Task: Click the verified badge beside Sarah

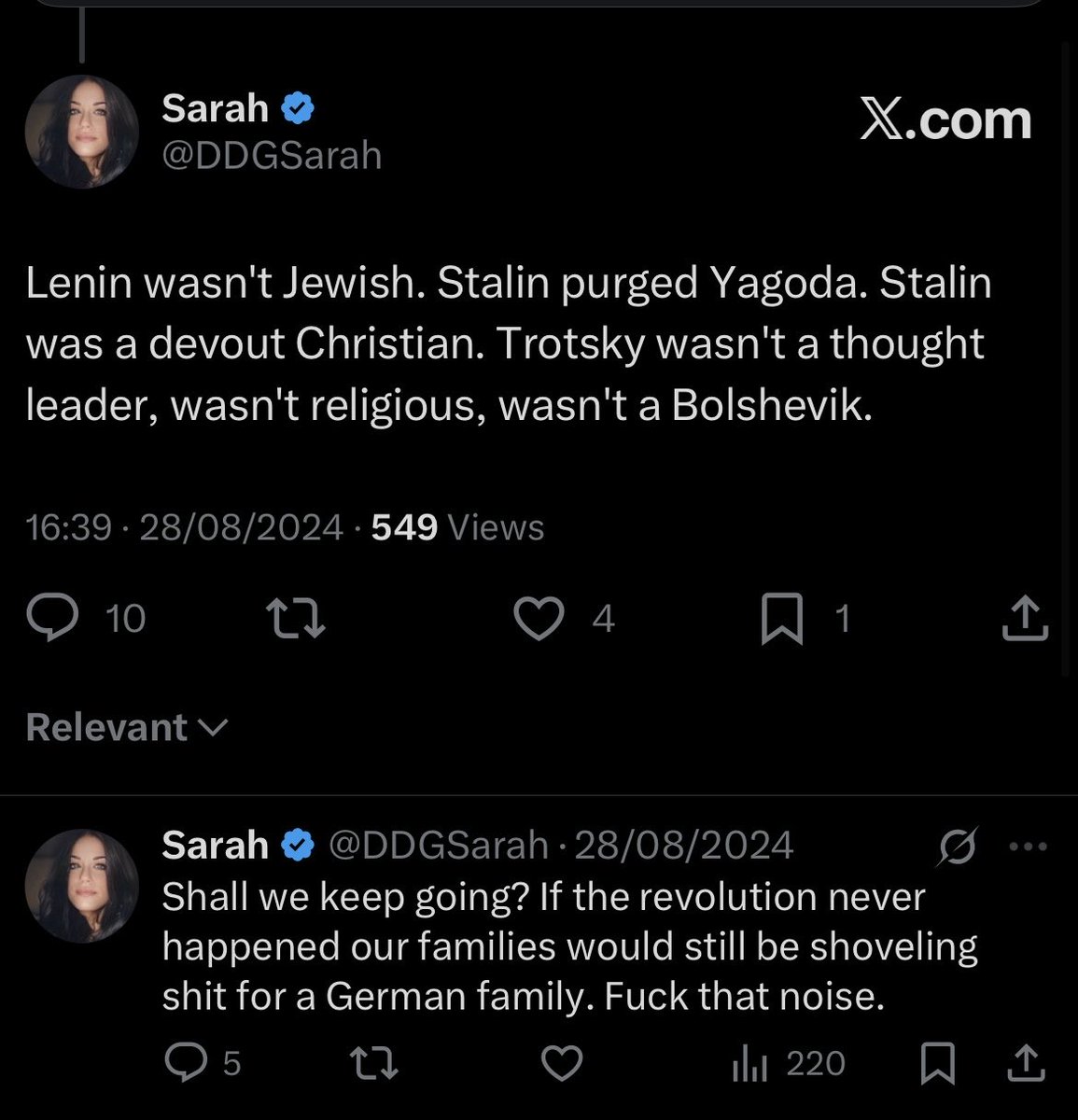Action: (x=298, y=108)
